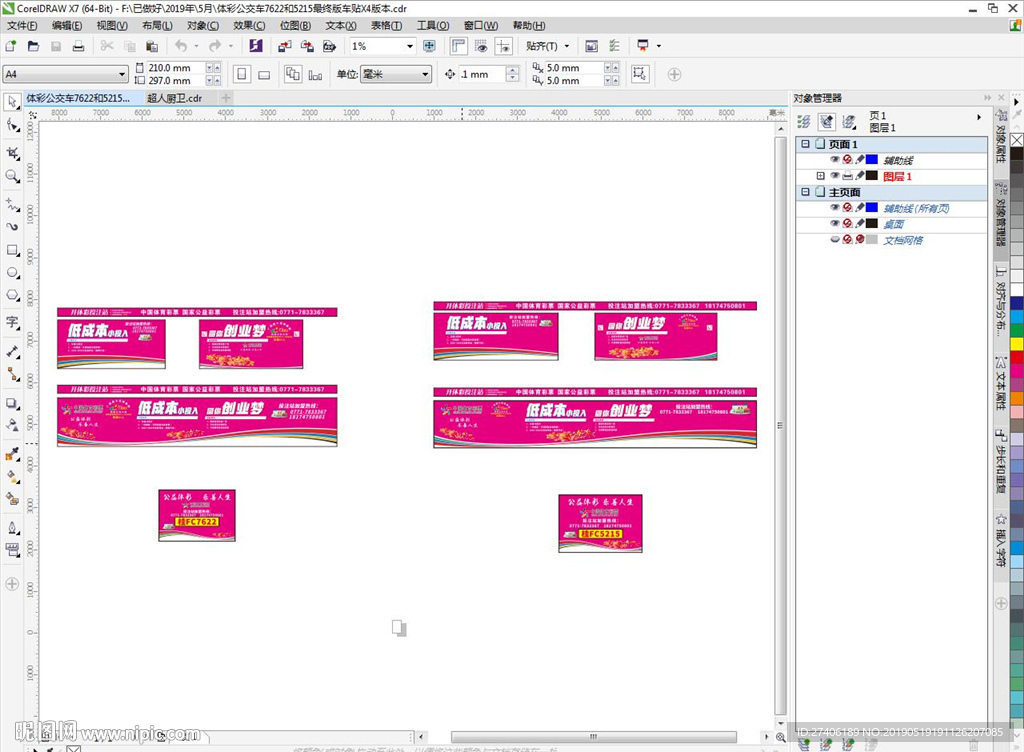This screenshot has width=1024, height=752.
Task: Open the 文件(F) menu
Action: [22, 25]
